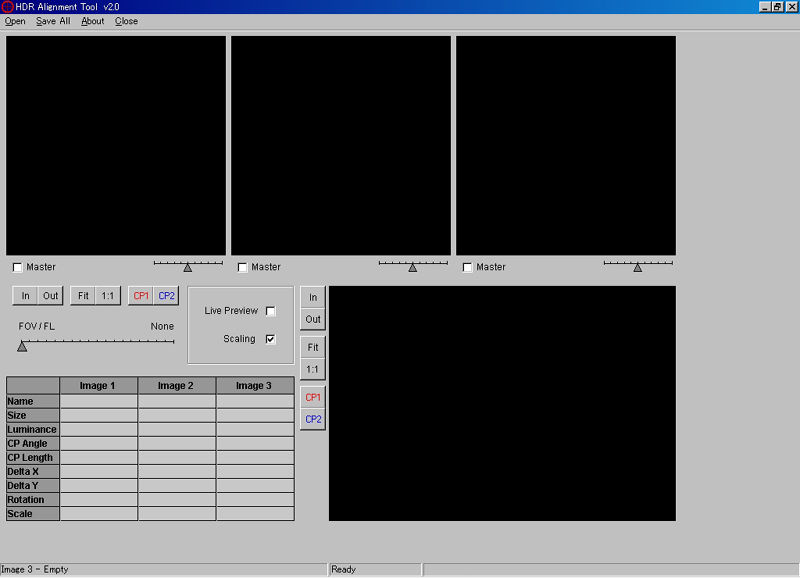Click the Image 1 column header
This screenshot has width=800, height=578.
click(98, 386)
